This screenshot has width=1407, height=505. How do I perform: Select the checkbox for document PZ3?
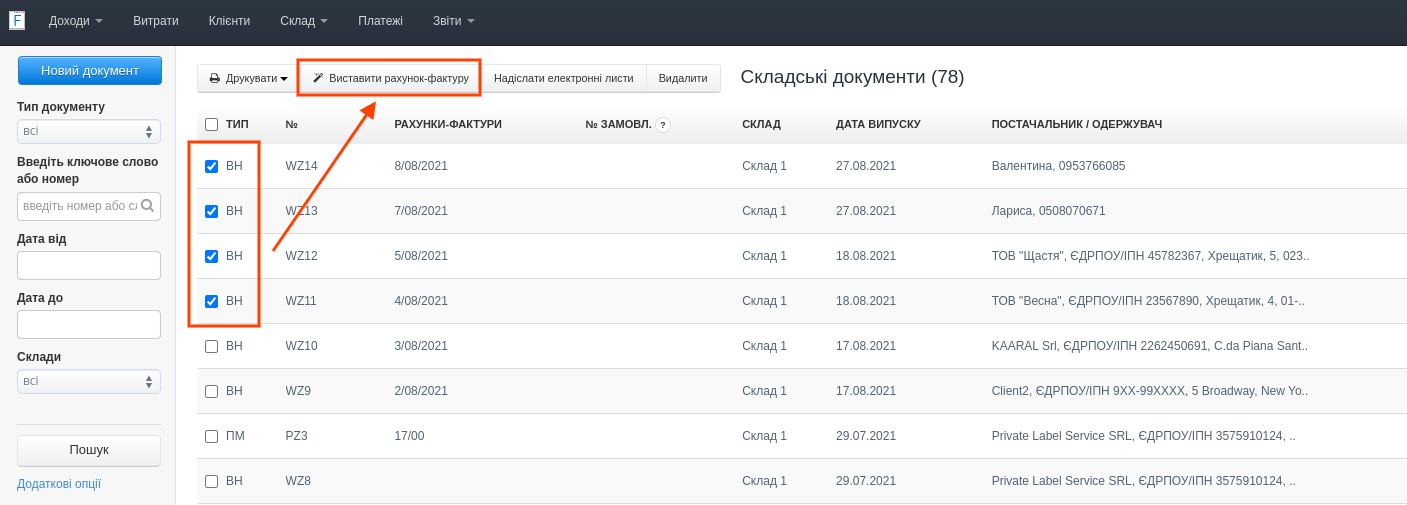[211, 436]
